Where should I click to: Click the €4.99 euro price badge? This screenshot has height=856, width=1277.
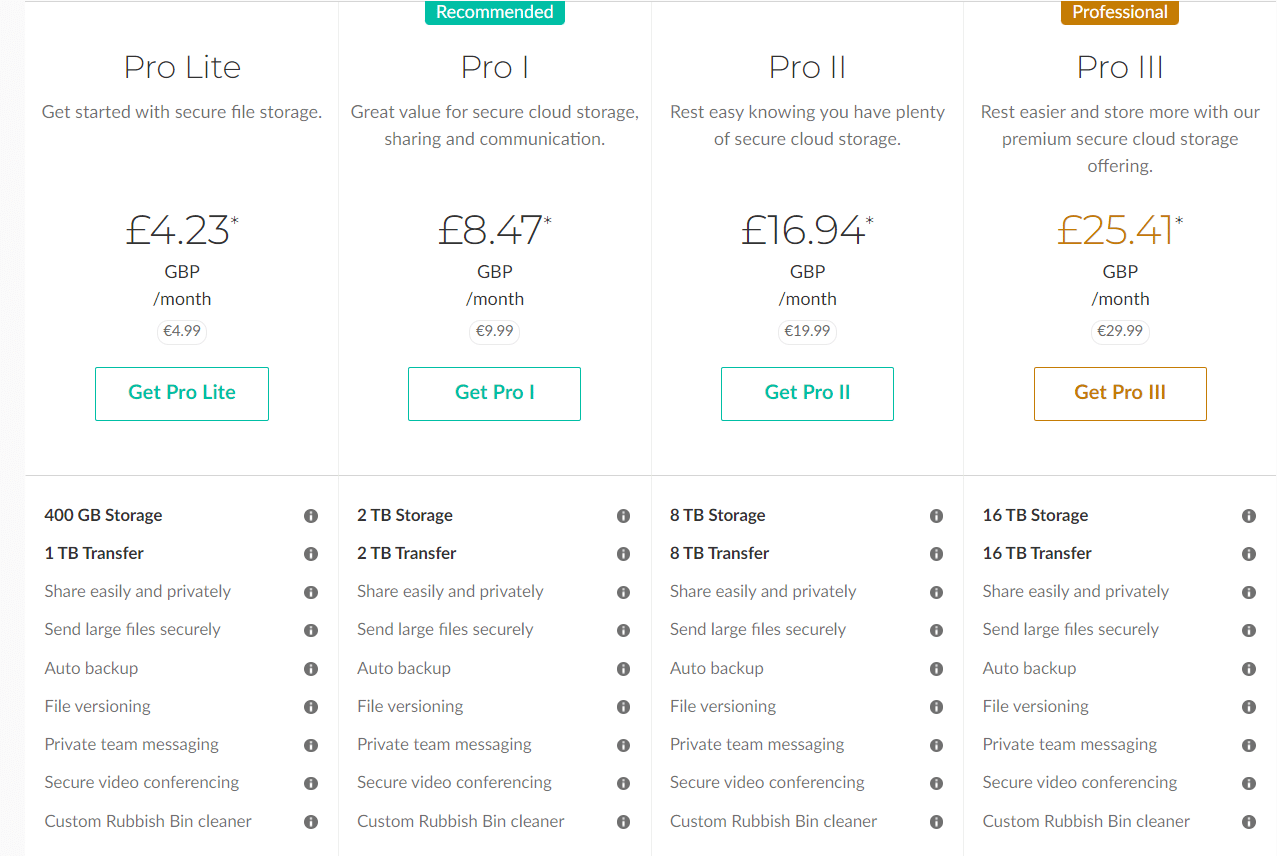[x=182, y=331]
